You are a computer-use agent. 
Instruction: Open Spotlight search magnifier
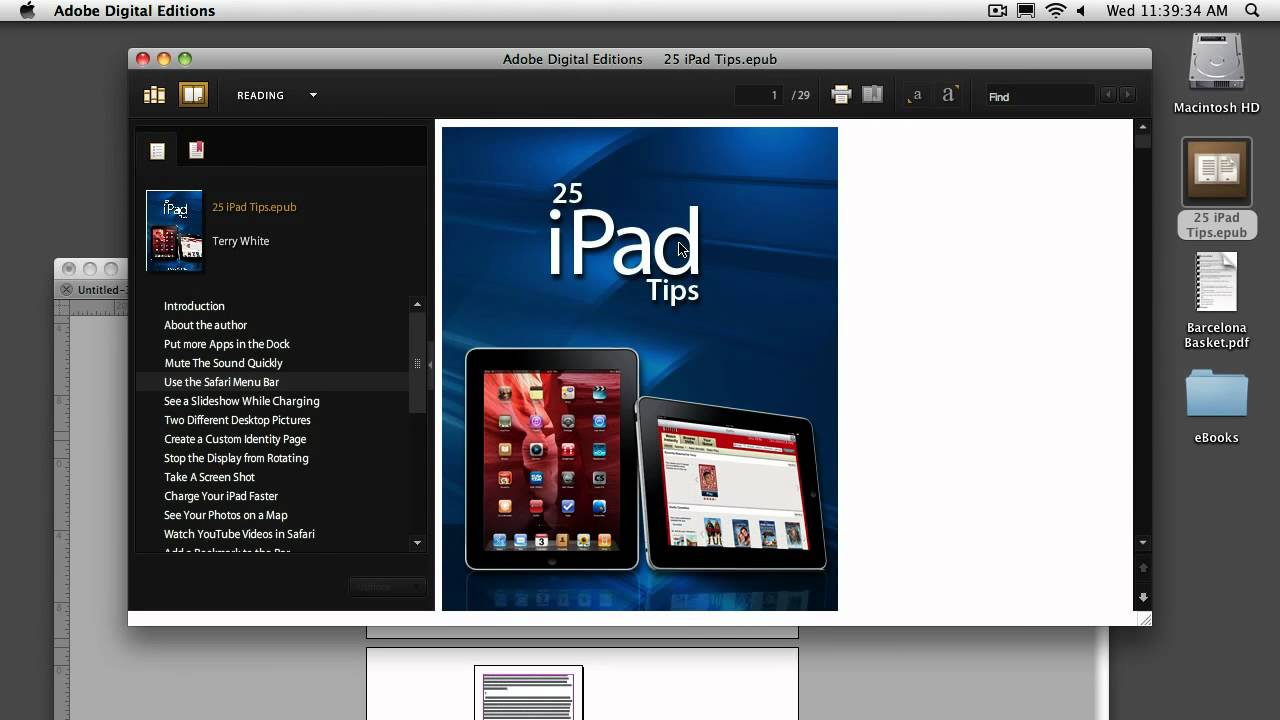(1252, 11)
